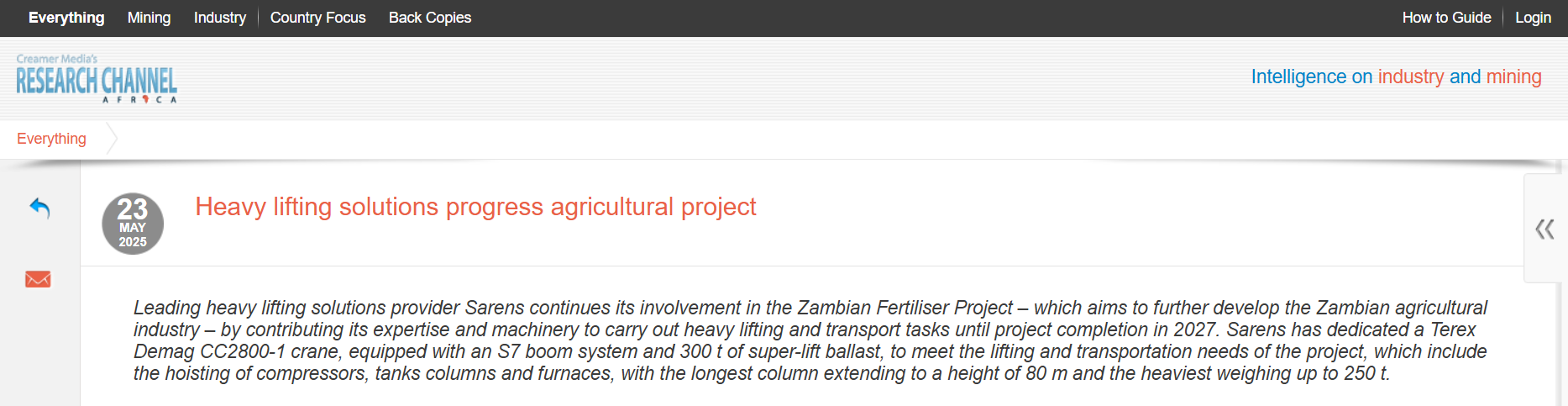Image resolution: width=1568 pixels, height=406 pixels.
Task: Click the Login link
Action: pos(1533,18)
